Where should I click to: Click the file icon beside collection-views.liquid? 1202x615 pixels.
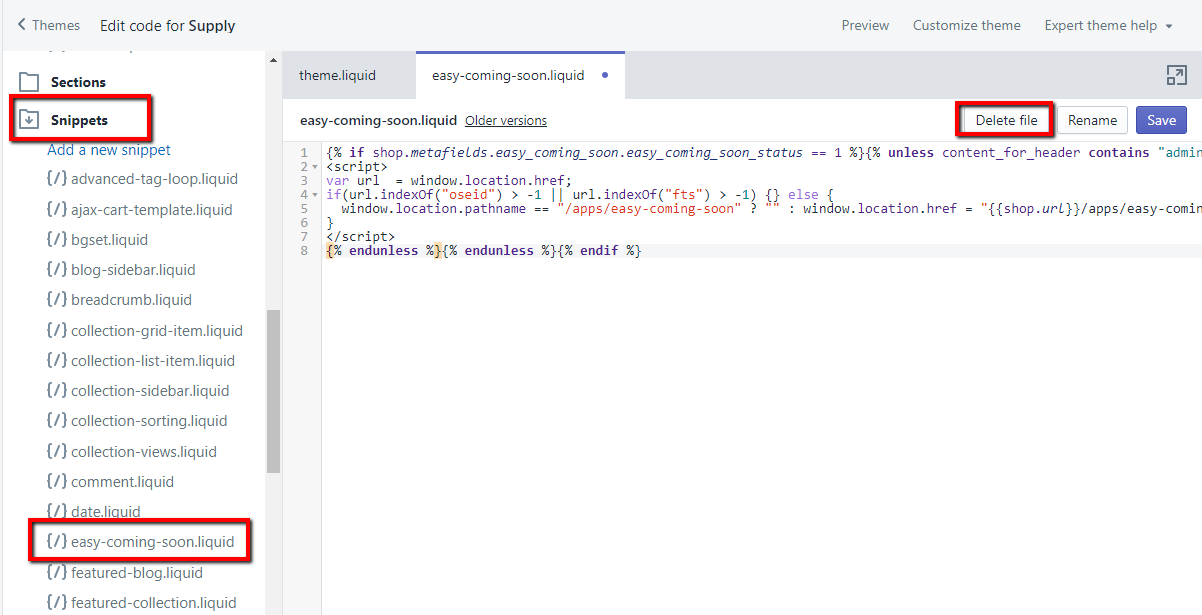(56, 452)
